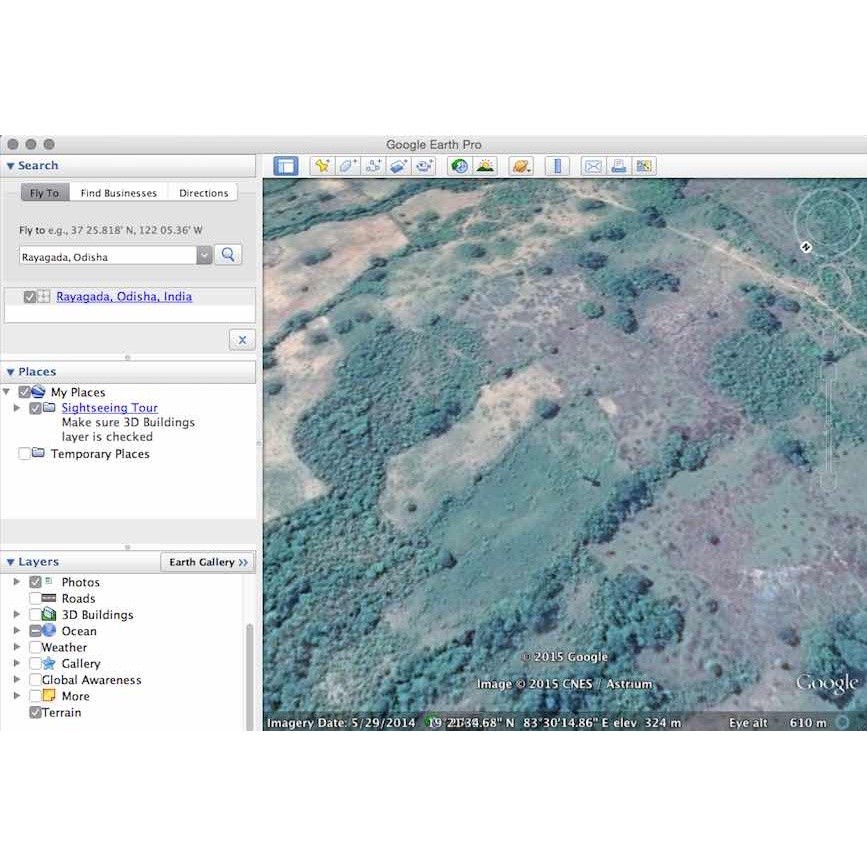Open the Earth Gallery button
This screenshot has height=867, width=867.
tap(208, 562)
